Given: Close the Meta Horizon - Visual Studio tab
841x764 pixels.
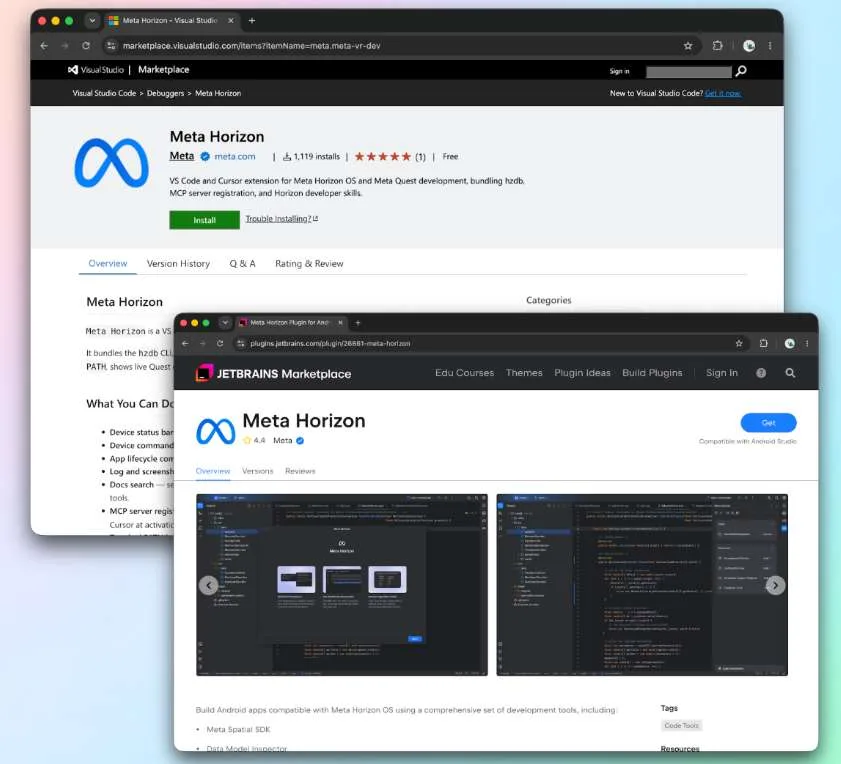Looking at the screenshot, I should [x=231, y=21].
